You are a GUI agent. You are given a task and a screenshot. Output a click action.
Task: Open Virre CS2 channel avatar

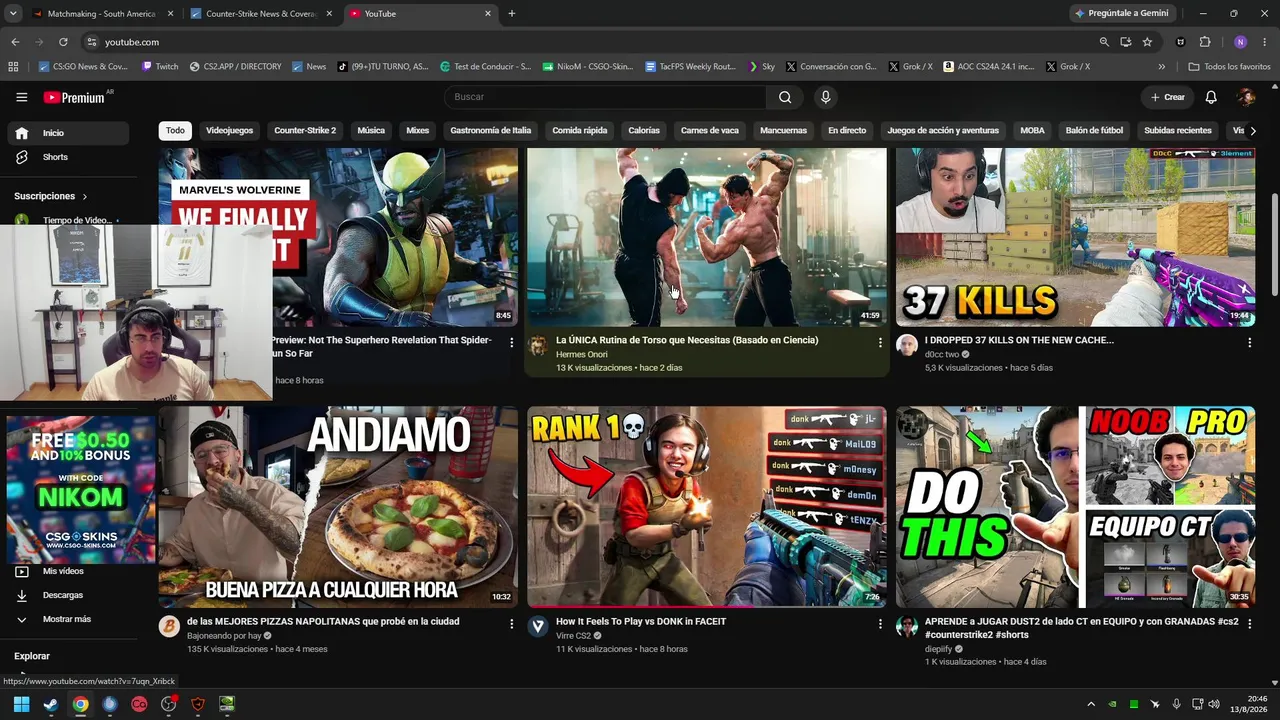[538, 627]
